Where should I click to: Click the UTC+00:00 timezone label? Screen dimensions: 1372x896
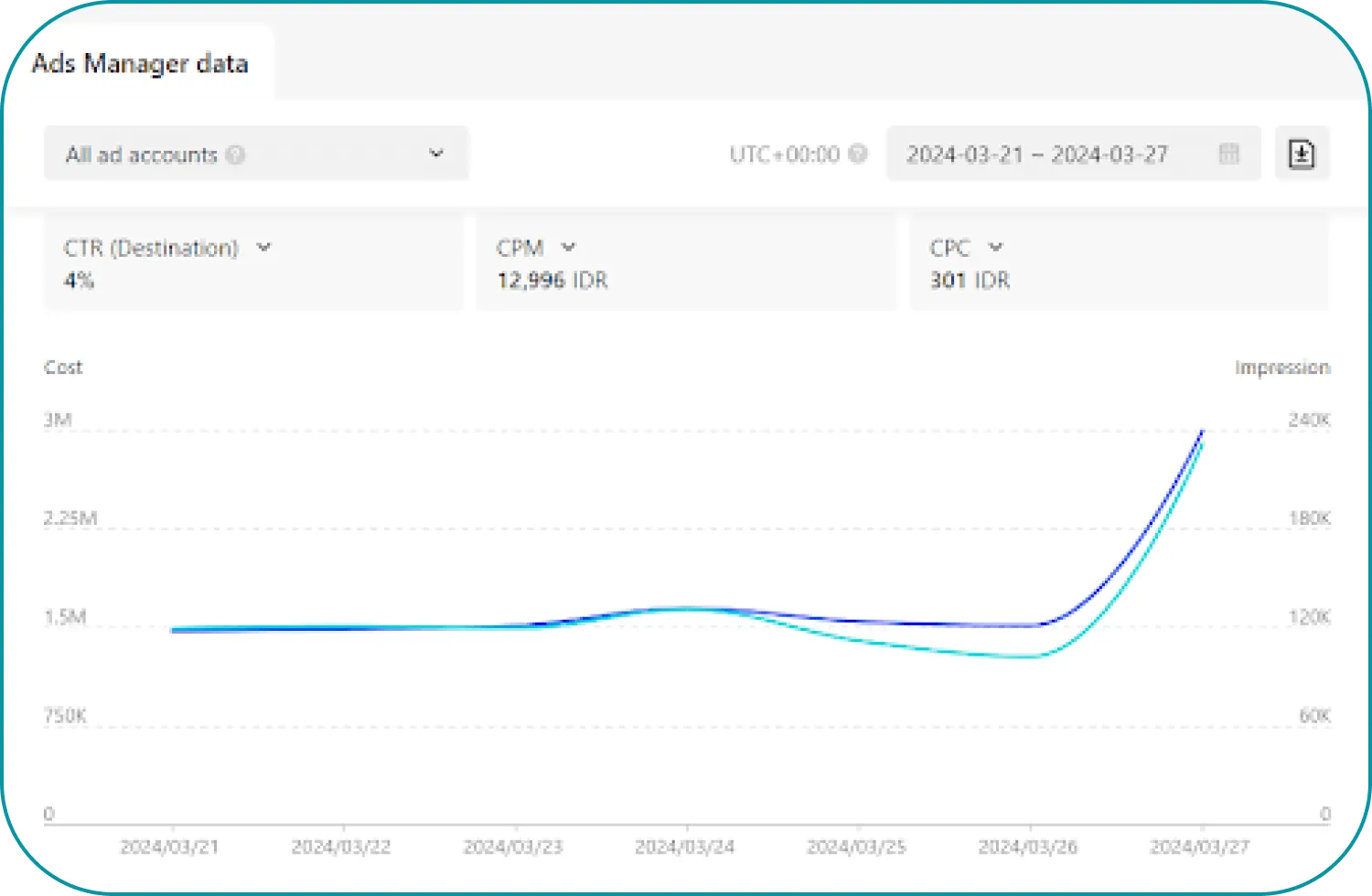click(784, 154)
